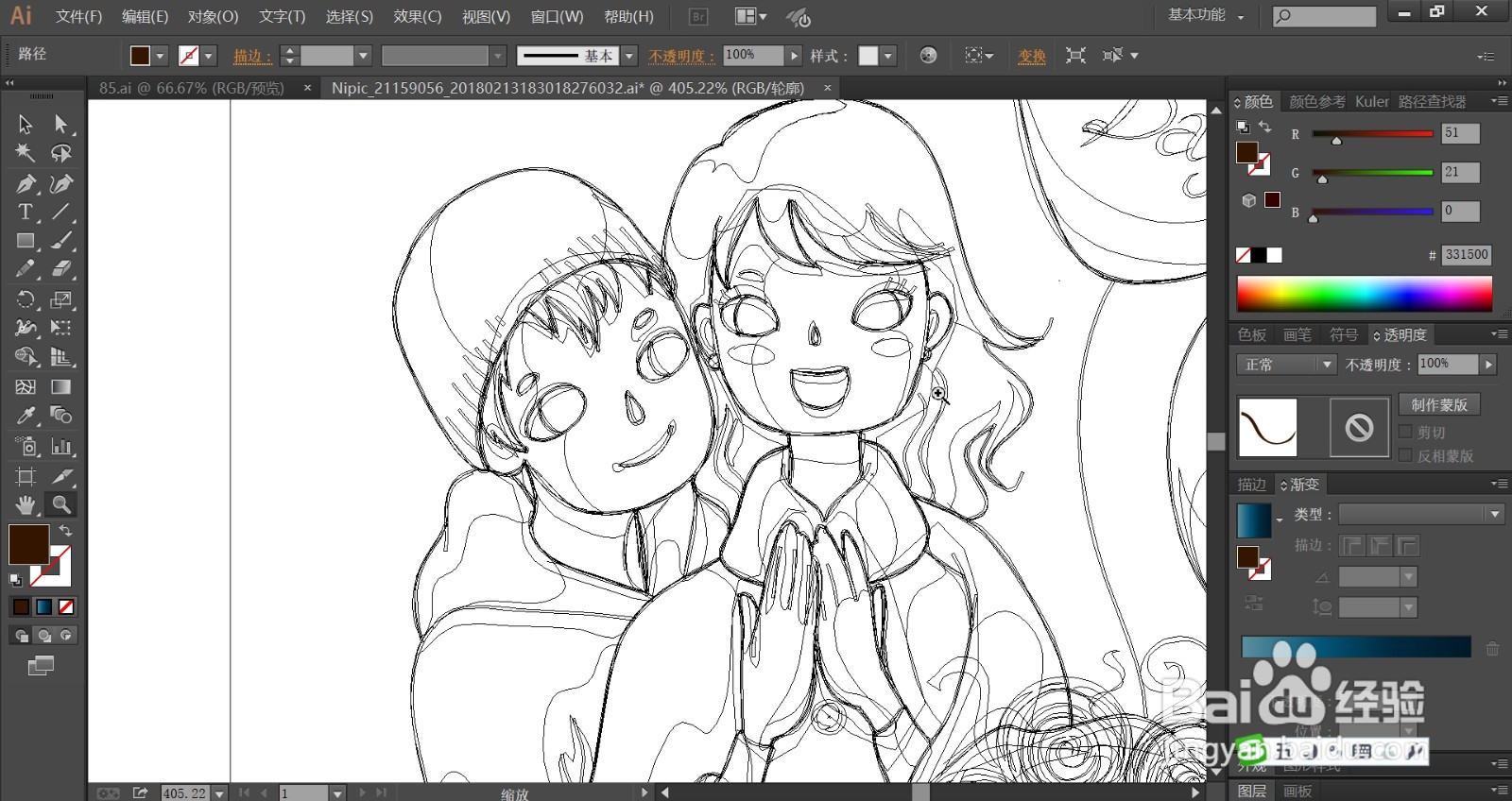1512x801 pixels.
Task: Expand the 正常 blend mode dropdown
Action: click(x=1285, y=365)
